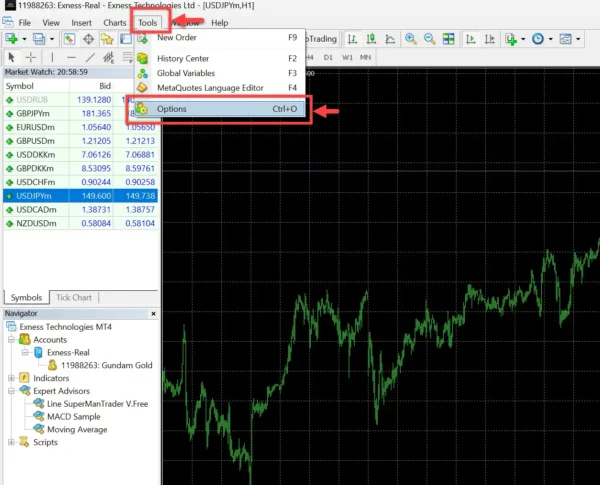The height and width of the screenshot is (485, 600).
Task: Expand the Scripts tree node
Action: coord(11,442)
